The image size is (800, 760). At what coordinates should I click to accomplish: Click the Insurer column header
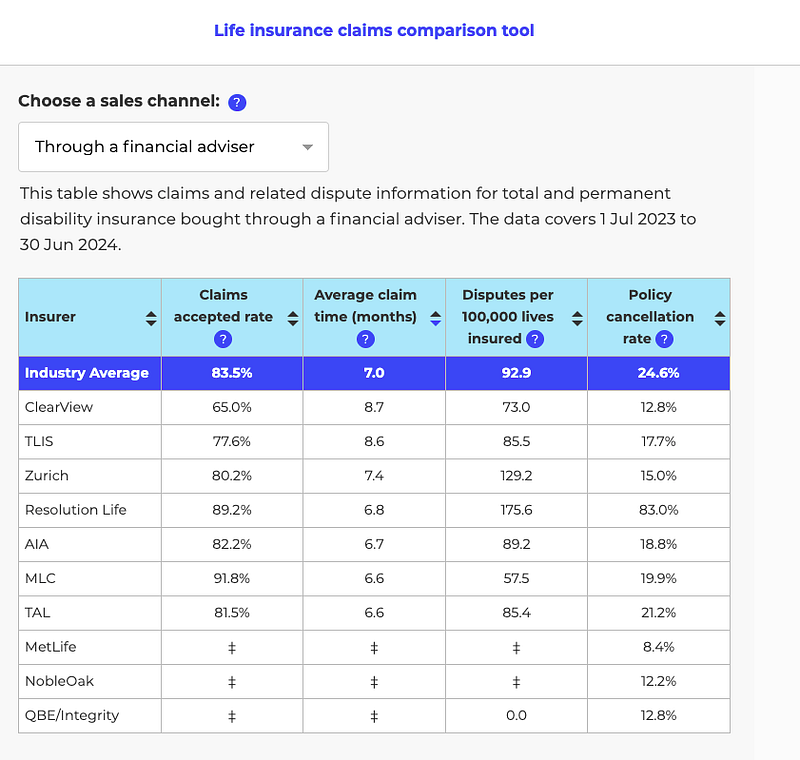[51, 317]
